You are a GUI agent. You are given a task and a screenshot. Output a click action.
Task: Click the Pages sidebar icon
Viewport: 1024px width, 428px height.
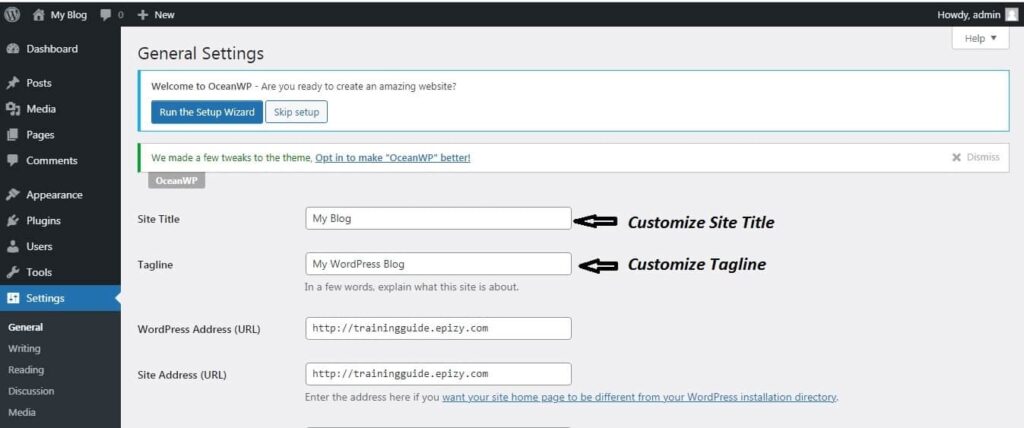pyautogui.click(x=12, y=135)
